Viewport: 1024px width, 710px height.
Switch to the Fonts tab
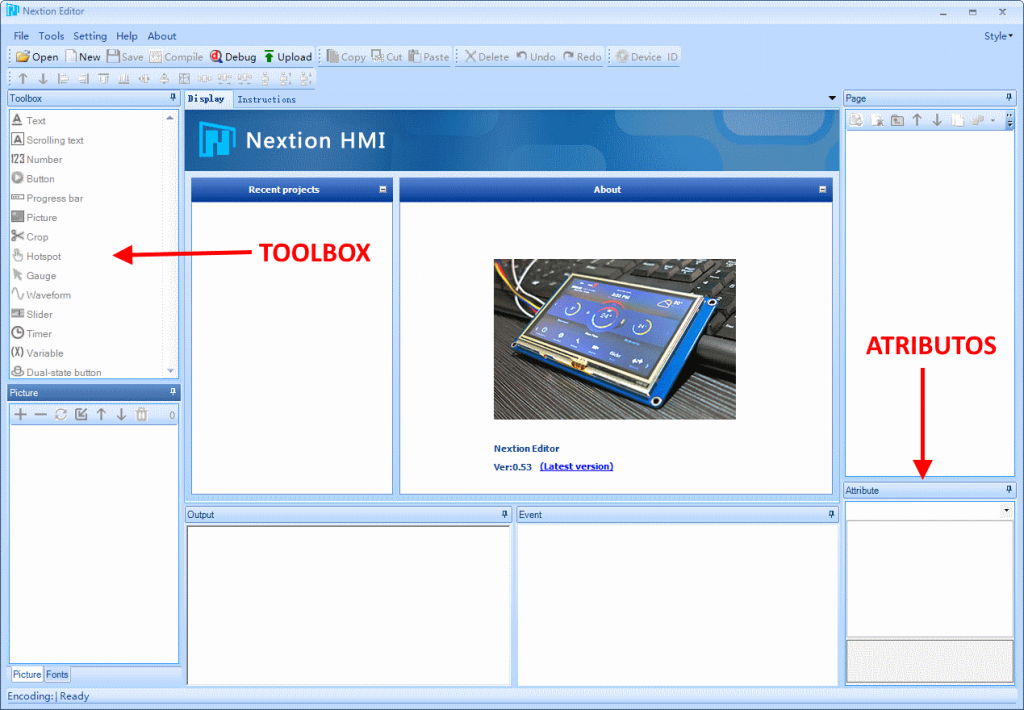point(57,674)
